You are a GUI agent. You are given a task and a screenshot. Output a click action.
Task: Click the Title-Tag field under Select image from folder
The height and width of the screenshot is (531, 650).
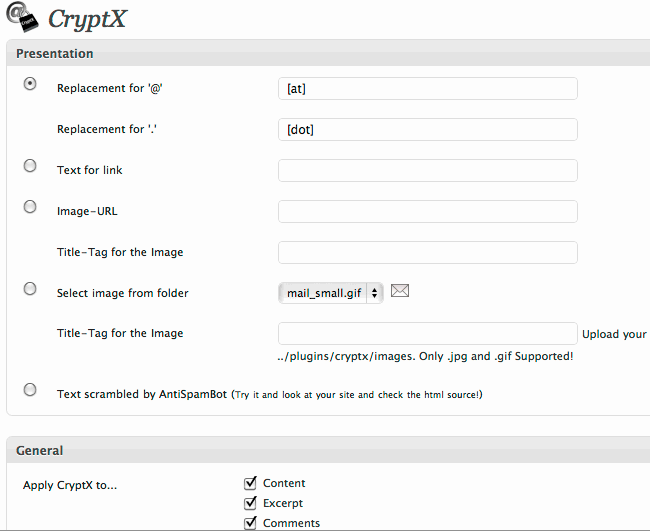428,333
